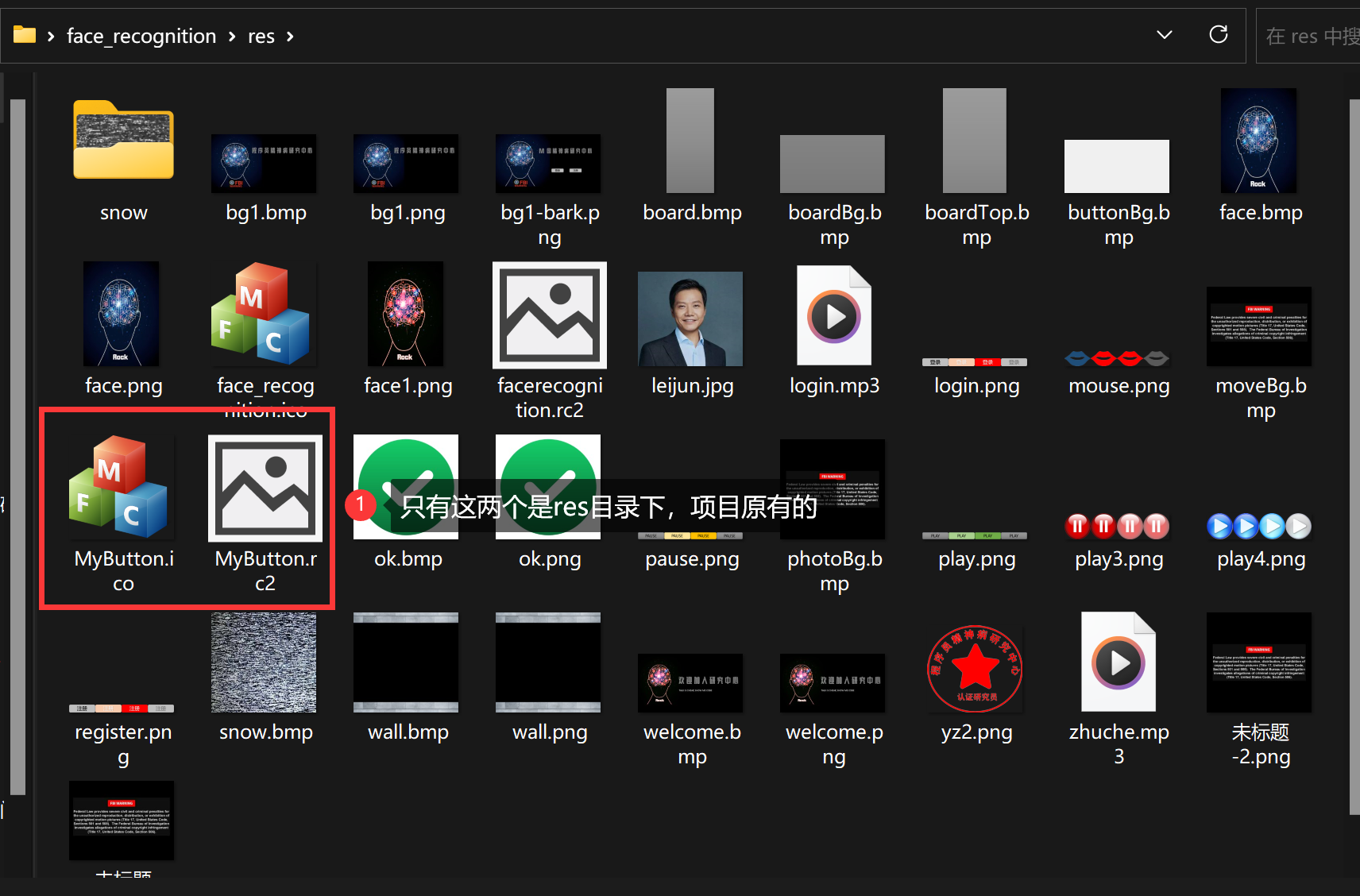Select the boardTop.bmp file
The width and height of the screenshot is (1360, 896).
tap(975, 141)
